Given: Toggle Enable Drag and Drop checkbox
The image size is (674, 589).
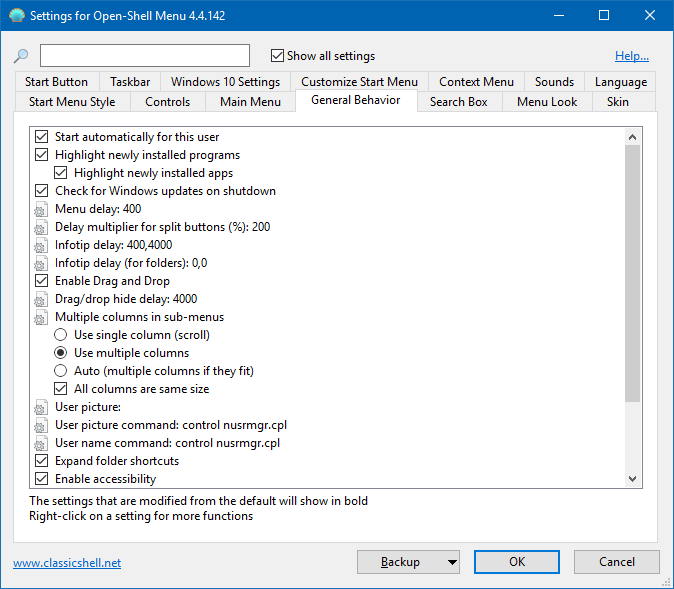Looking at the screenshot, I should coord(41,281).
